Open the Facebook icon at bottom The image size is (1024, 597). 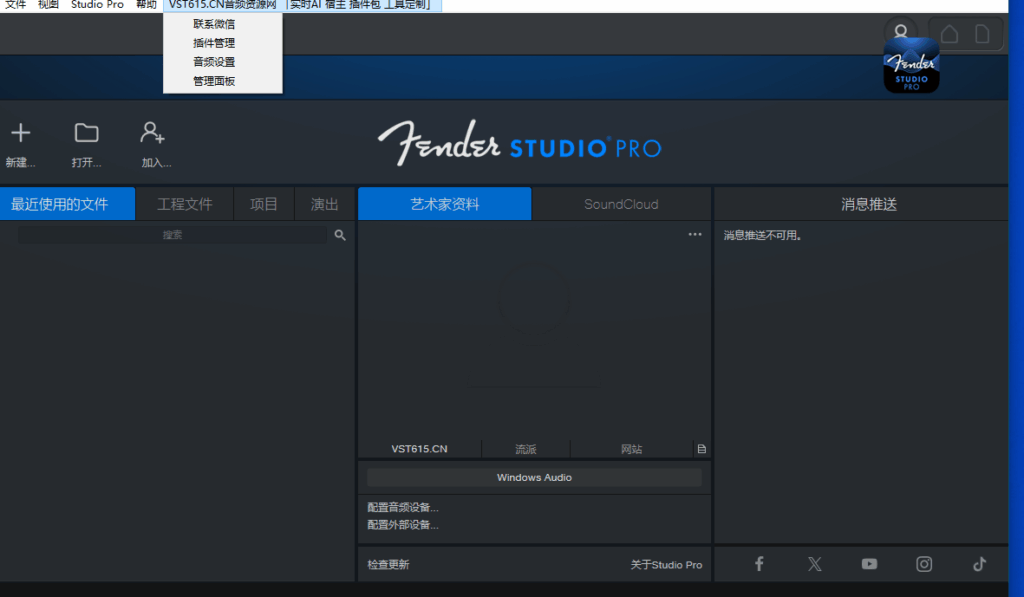tap(759, 564)
